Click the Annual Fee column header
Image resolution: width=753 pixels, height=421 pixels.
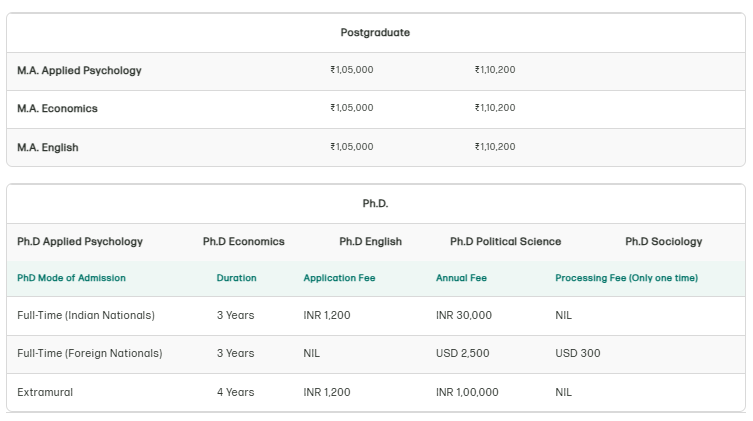pyautogui.click(x=461, y=278)
